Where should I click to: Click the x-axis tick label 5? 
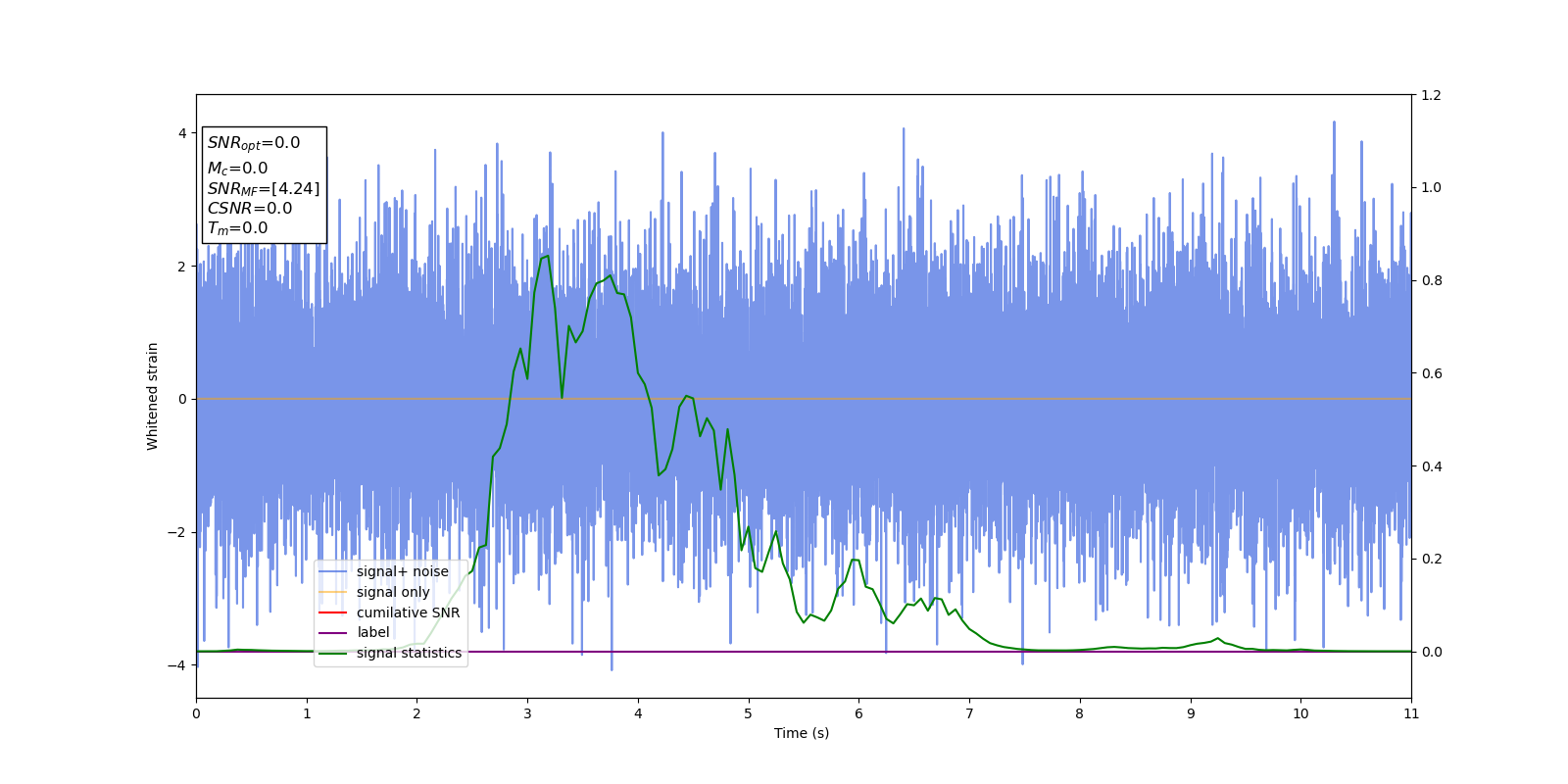[x=749, y=713]
